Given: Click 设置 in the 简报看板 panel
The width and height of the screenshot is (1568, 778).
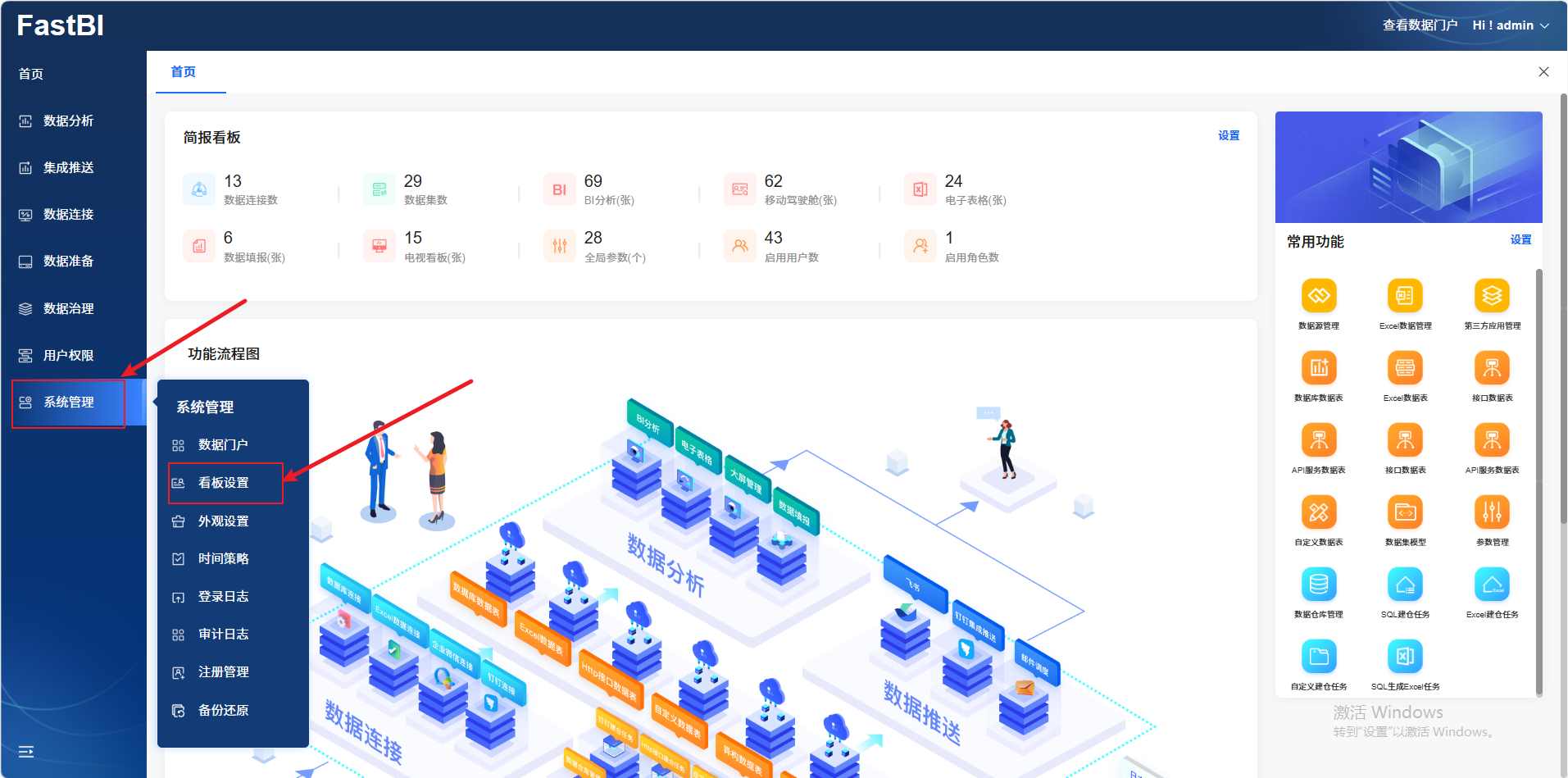Looking at the screenshot, I should [1228, 136].
